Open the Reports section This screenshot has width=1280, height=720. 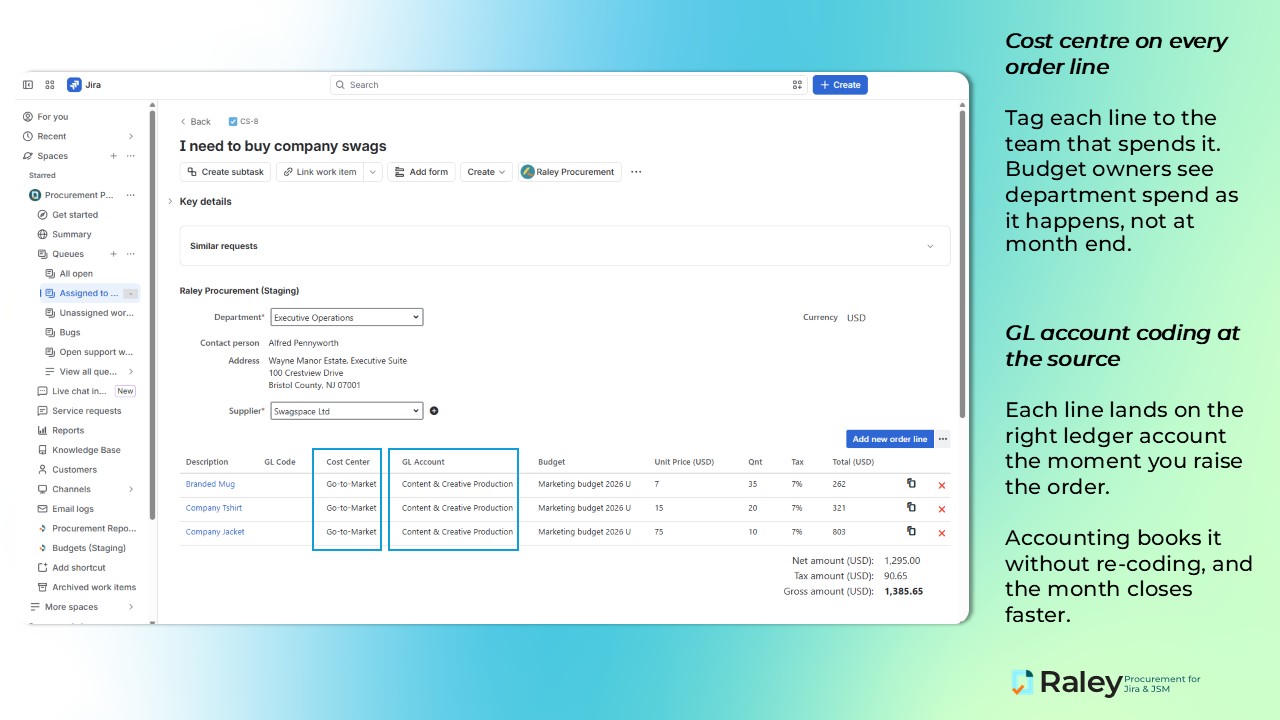[68, 430]
